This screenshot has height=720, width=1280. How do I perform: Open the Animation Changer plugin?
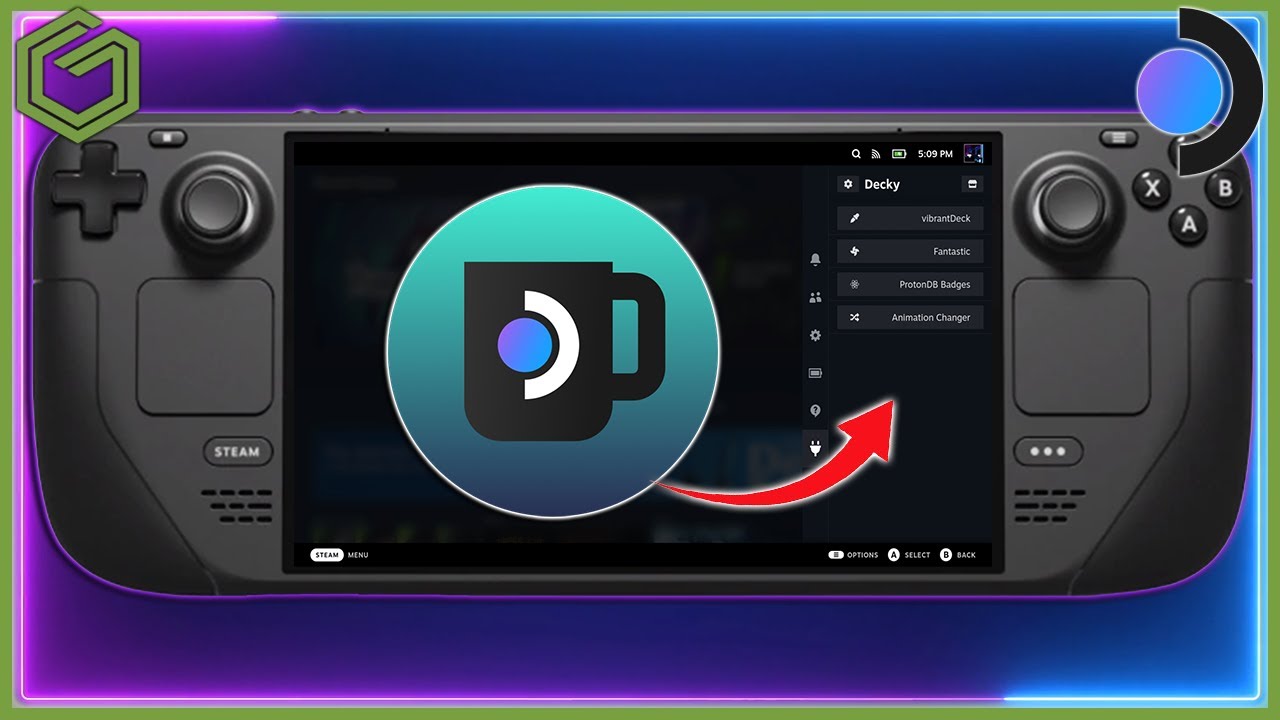pos(910,317)
